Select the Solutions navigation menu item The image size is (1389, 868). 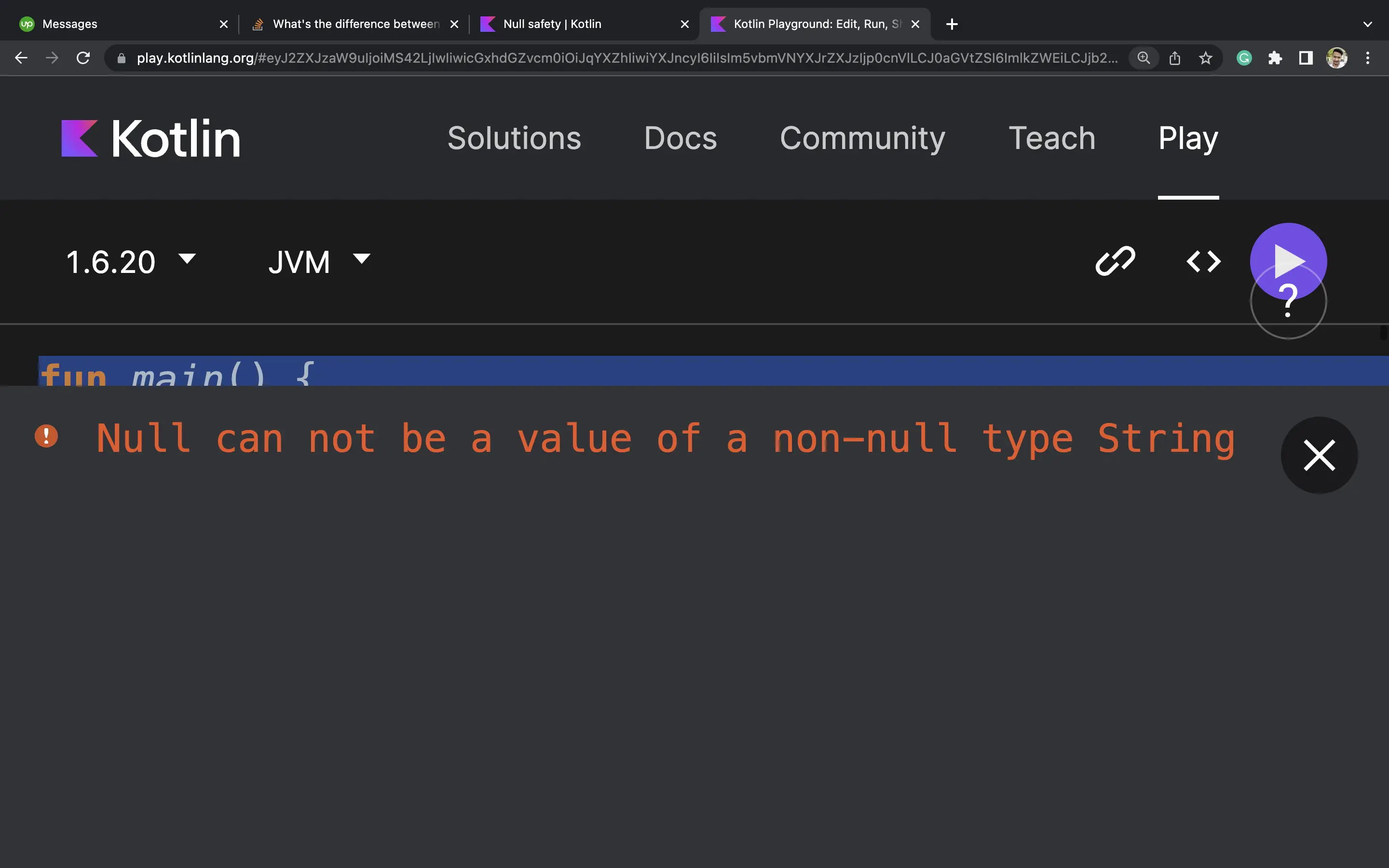[x=515, y=137]
